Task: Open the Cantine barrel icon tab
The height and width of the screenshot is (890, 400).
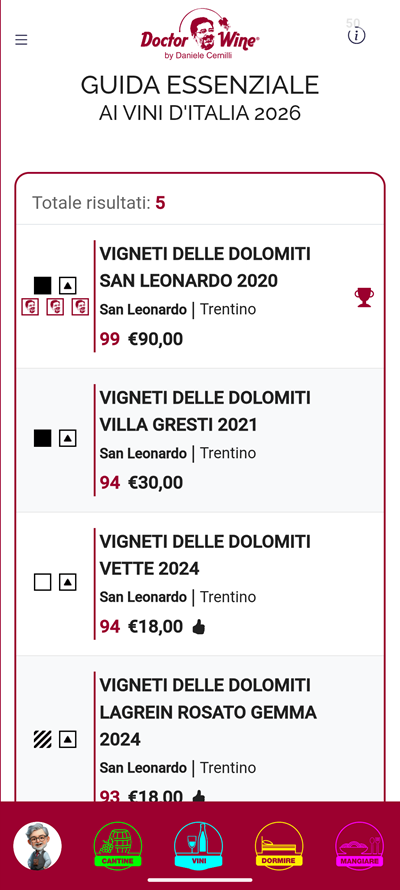Action: (117, 846)
